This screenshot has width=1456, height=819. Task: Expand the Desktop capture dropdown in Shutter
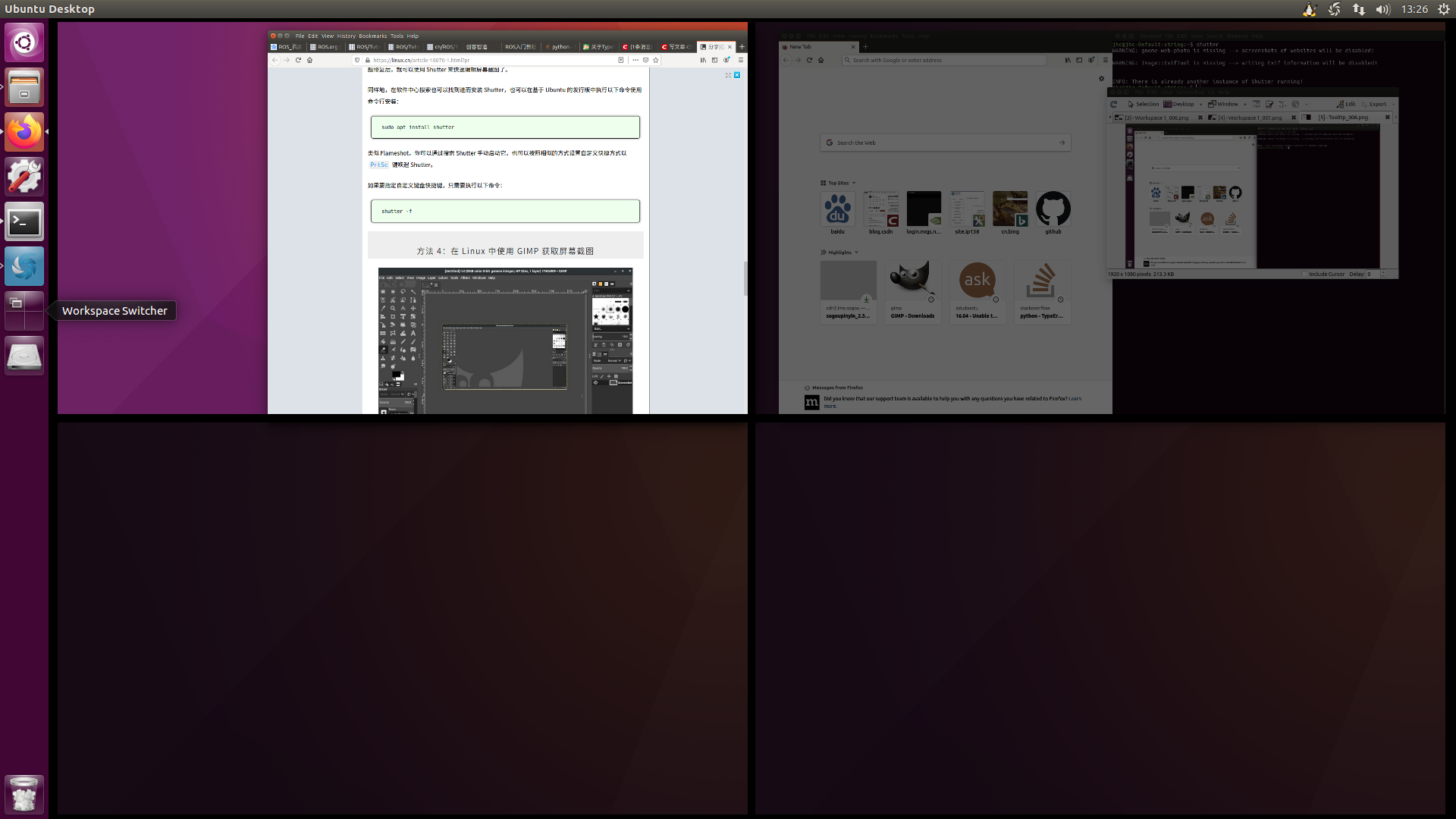(x=1201, y=104)
